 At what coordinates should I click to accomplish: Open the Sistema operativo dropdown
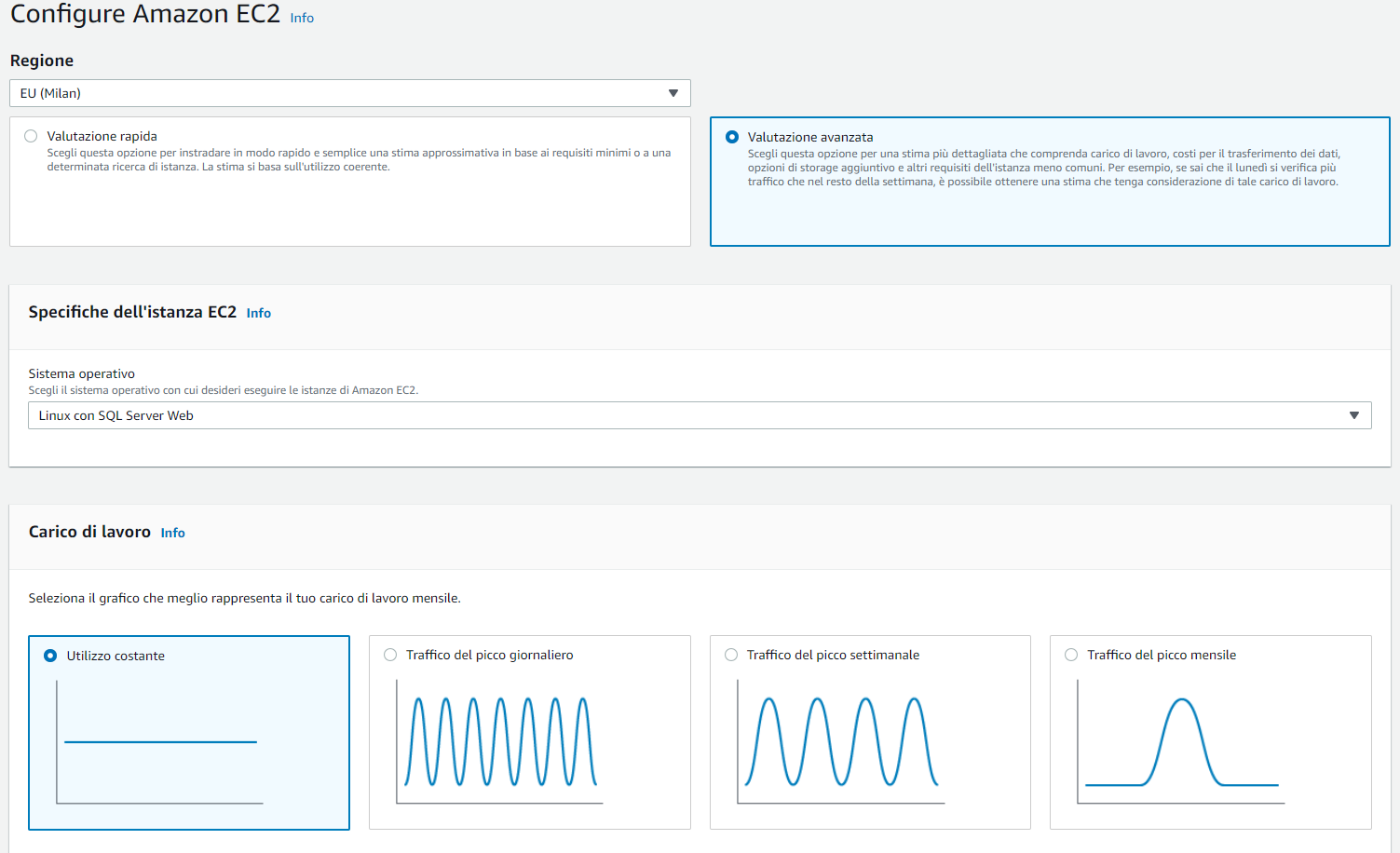coord(689,415)
